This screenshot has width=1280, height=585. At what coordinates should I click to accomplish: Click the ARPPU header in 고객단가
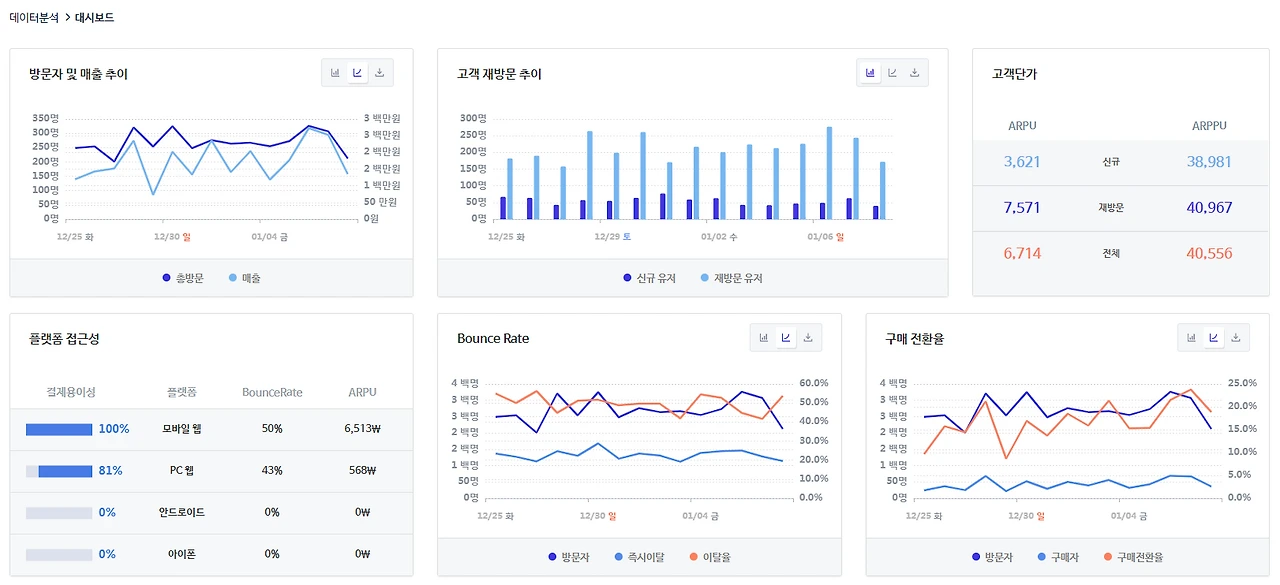click(x=1209, y=126)
